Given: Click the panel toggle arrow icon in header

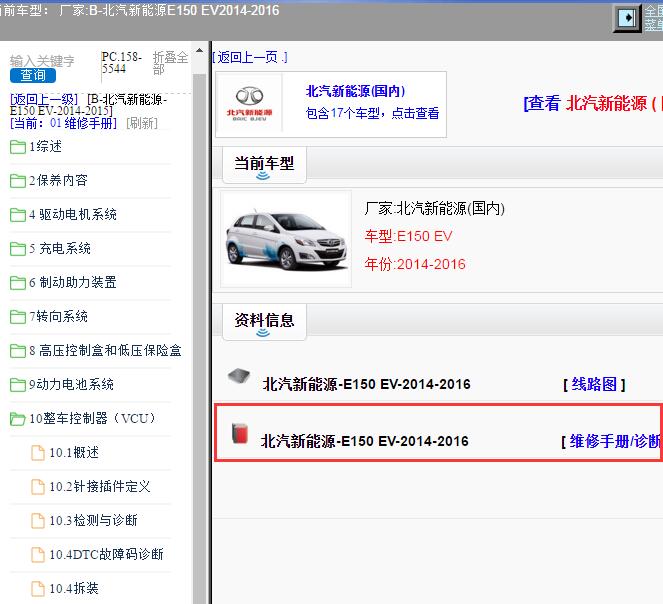Looking at the screenshot, I should pyautogui.click(x=627, y=18).
